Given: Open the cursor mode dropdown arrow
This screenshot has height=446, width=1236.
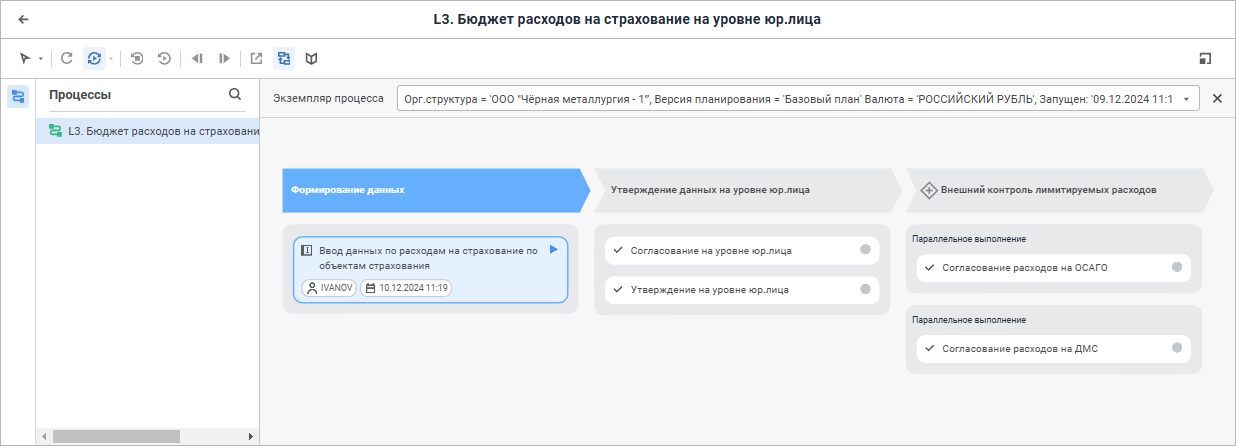Looking at the screenshot, I should click(x=41, y=59).
